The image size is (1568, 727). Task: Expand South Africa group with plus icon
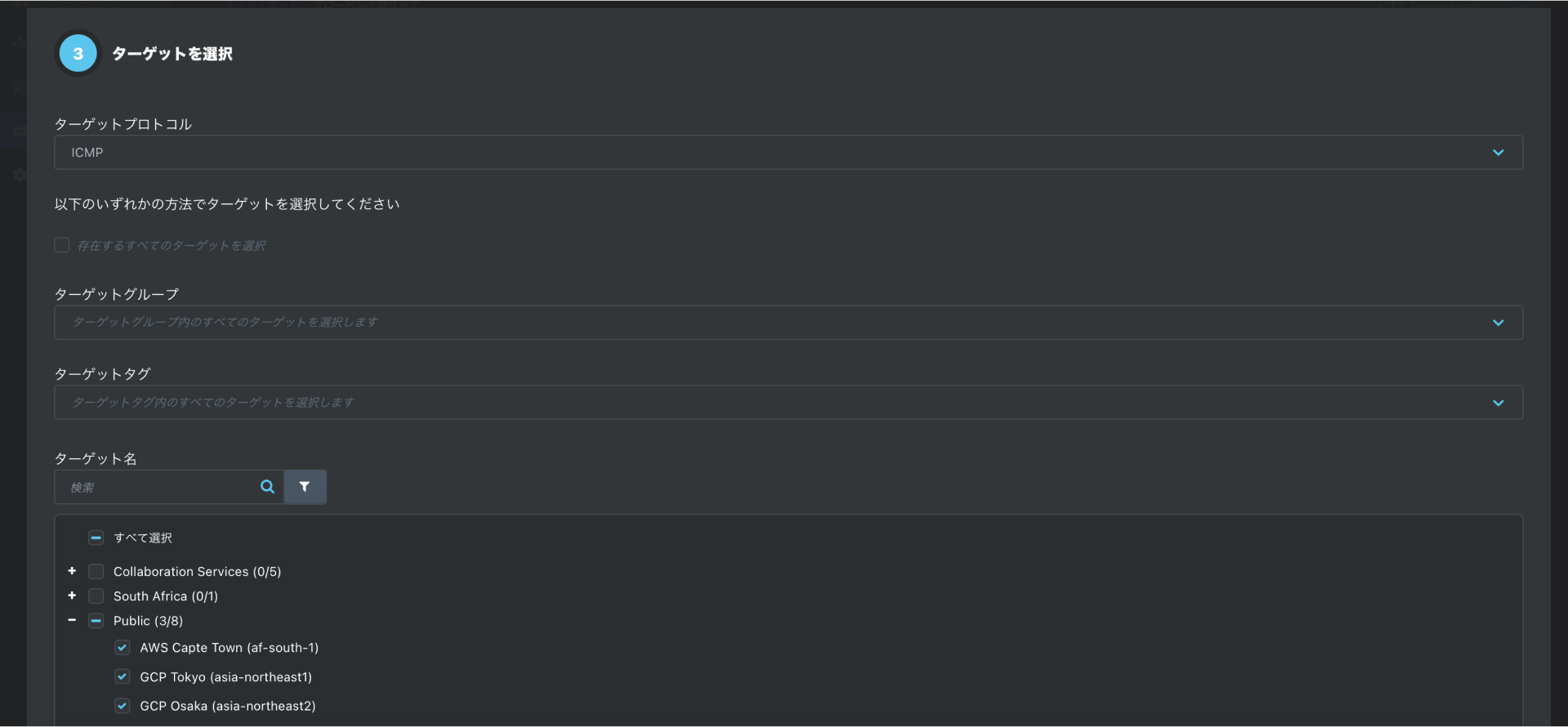[72, 595]
